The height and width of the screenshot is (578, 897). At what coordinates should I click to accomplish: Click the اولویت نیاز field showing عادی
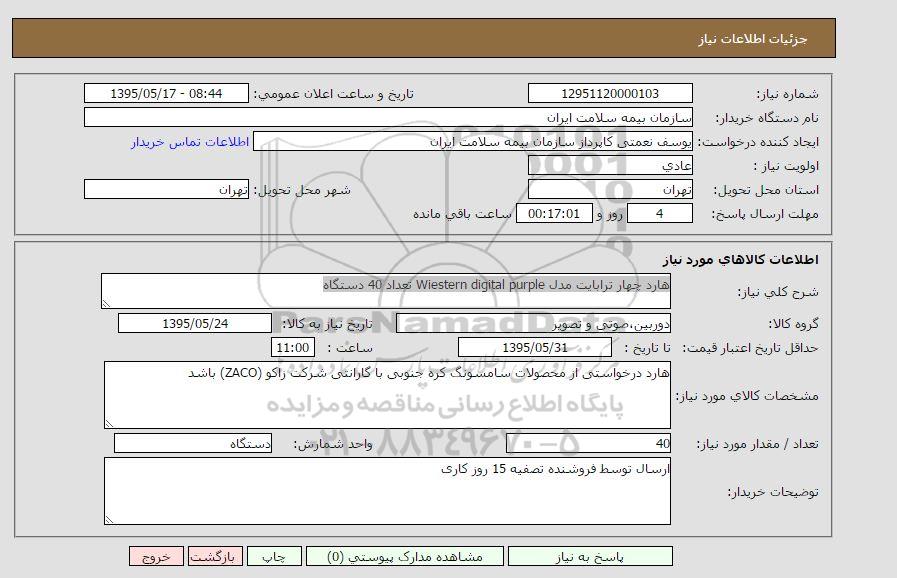(610, 165)
